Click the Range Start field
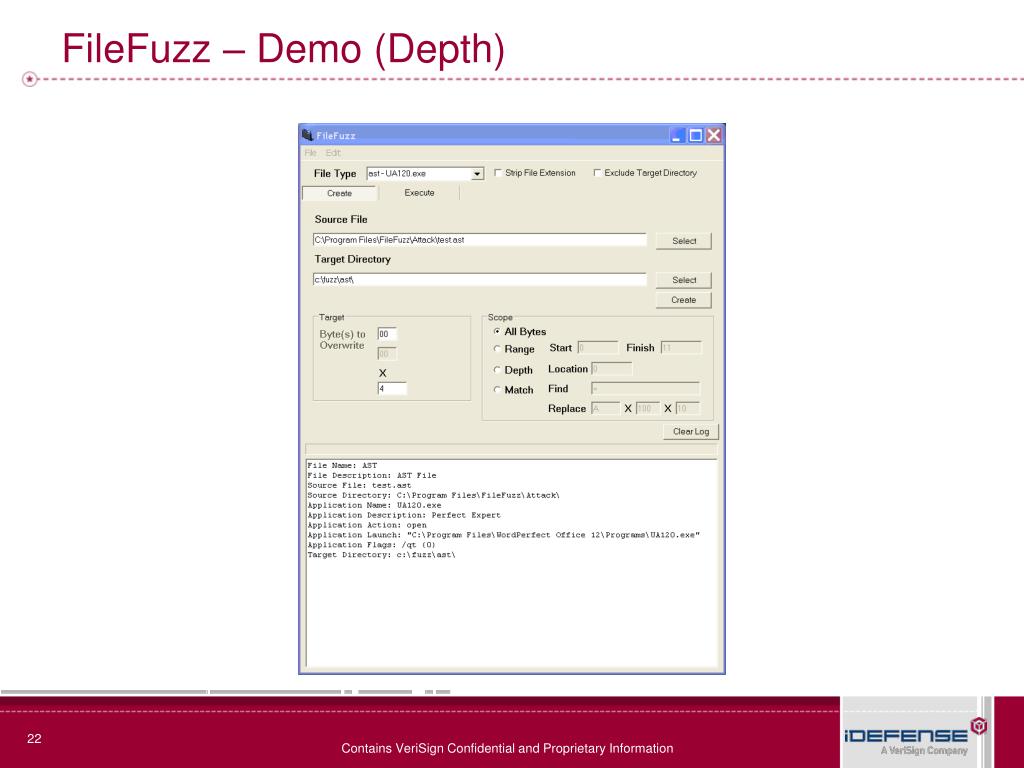This screenshot has height=768, width=1024. point(598,348)
